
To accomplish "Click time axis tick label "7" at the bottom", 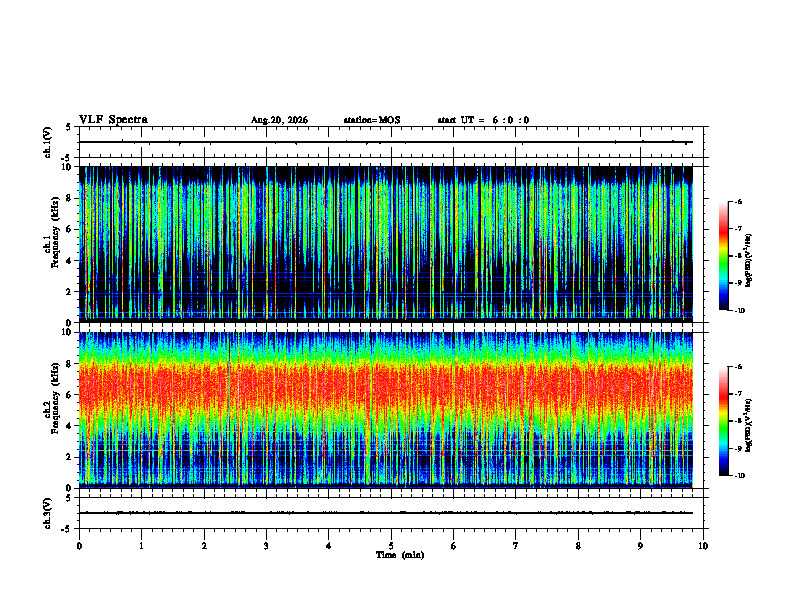I will (x=516, y=546).
